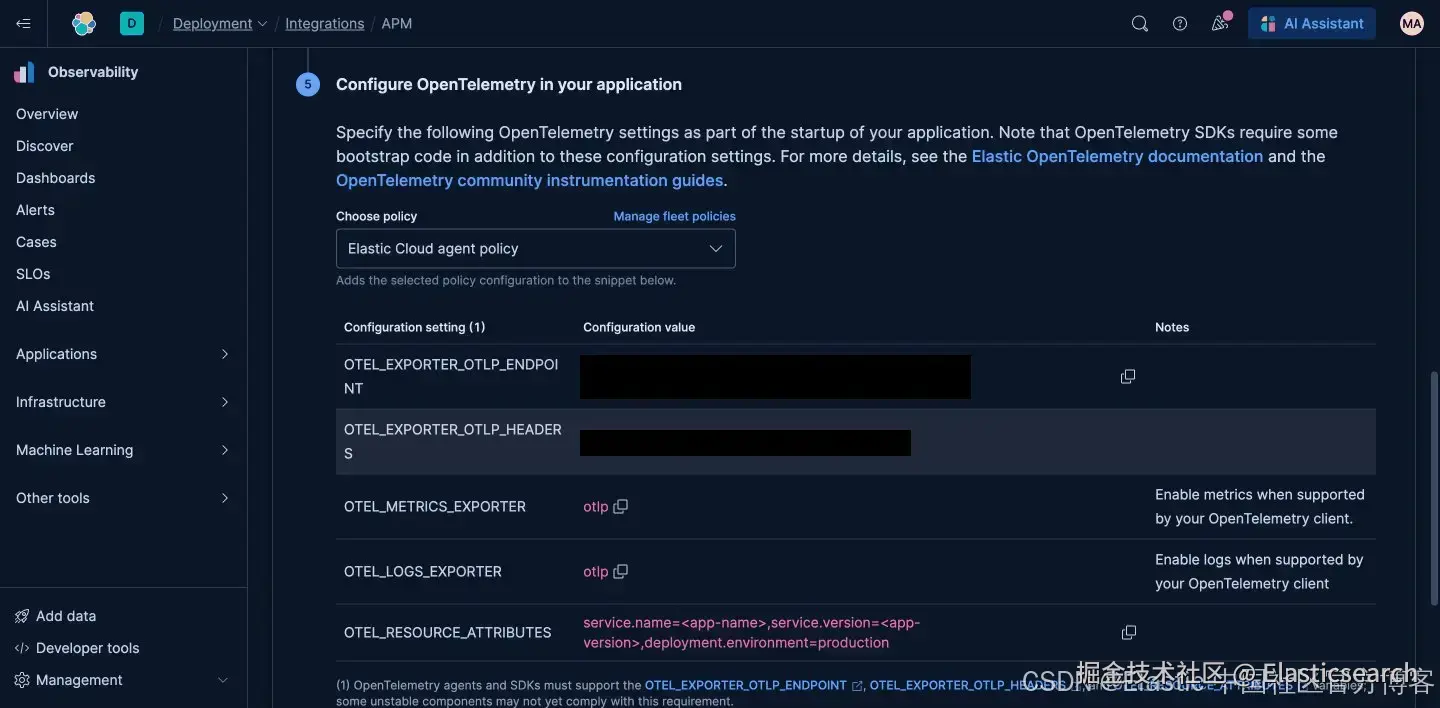
Task: Open Dashboards in sidebar
Action: coord(56,178)
